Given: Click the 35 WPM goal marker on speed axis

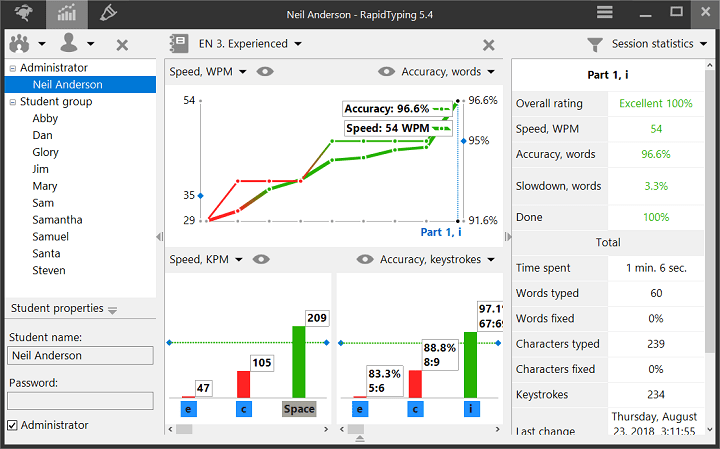Looking at the screenshot, I should point(200,196).
